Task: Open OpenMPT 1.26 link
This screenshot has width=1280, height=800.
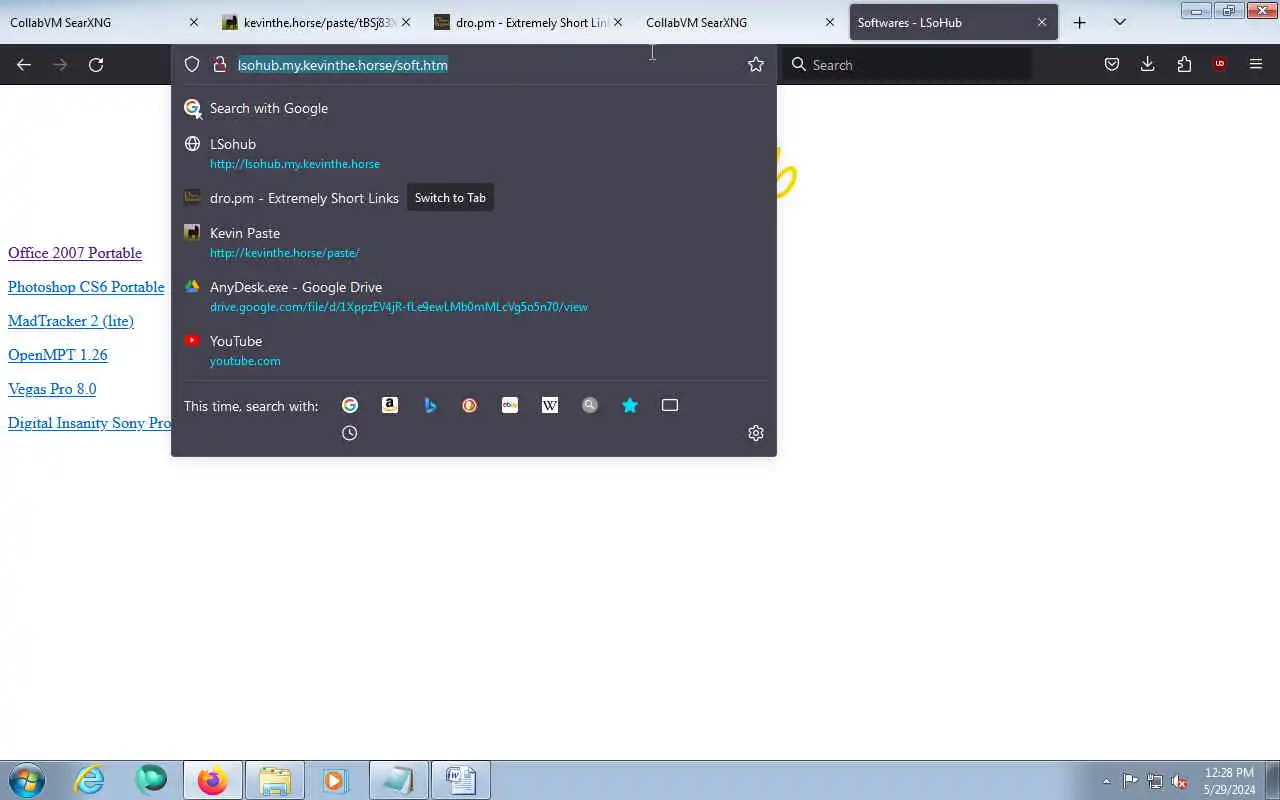Action: (58, 355)
